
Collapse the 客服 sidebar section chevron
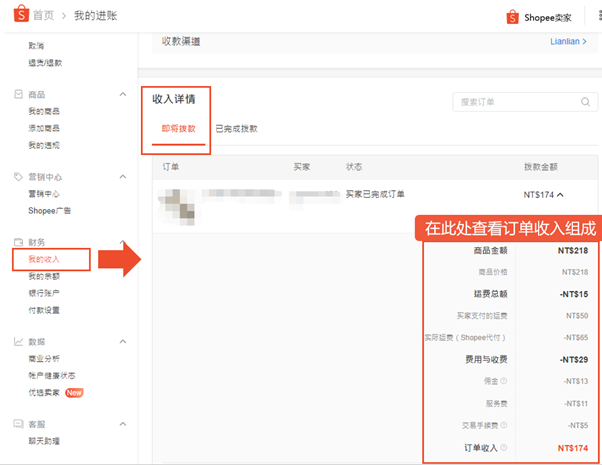123,424
